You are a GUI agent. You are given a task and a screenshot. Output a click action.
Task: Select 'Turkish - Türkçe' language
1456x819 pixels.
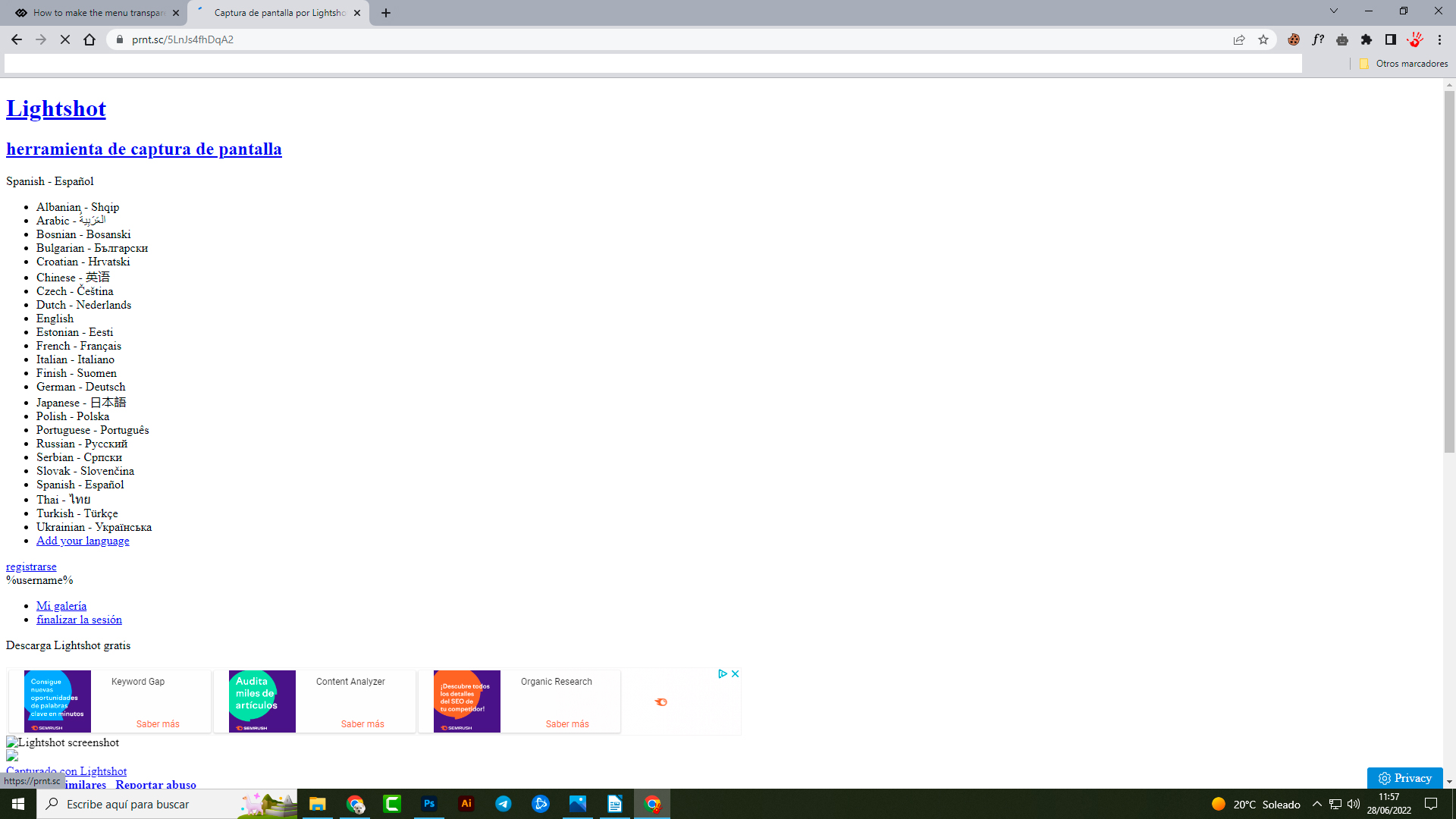click(77, 513)
